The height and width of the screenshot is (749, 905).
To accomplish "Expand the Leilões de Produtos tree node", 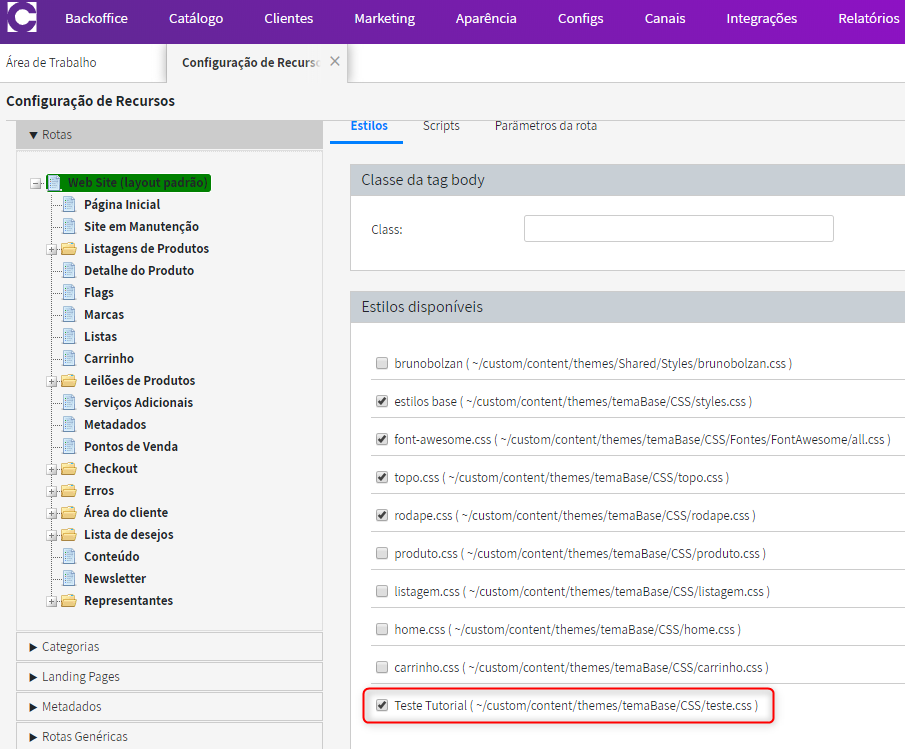I will click(51, 382).
